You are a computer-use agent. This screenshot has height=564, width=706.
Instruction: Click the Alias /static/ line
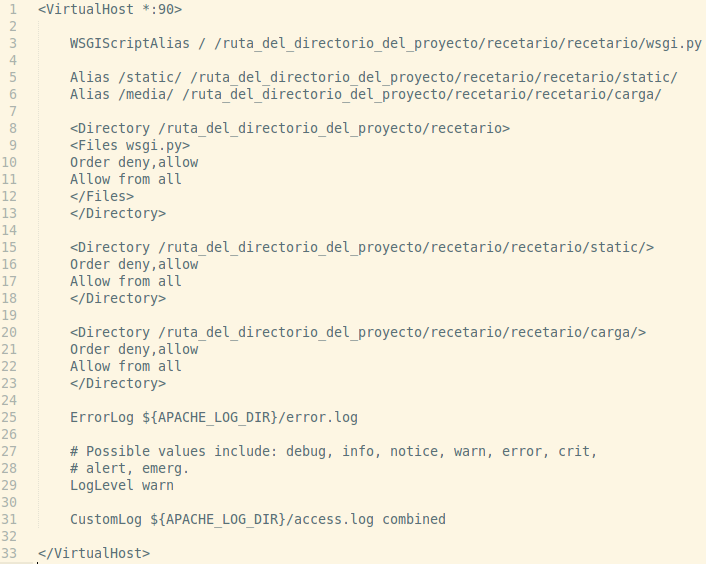pyautogui.click(x=373, y=77)
